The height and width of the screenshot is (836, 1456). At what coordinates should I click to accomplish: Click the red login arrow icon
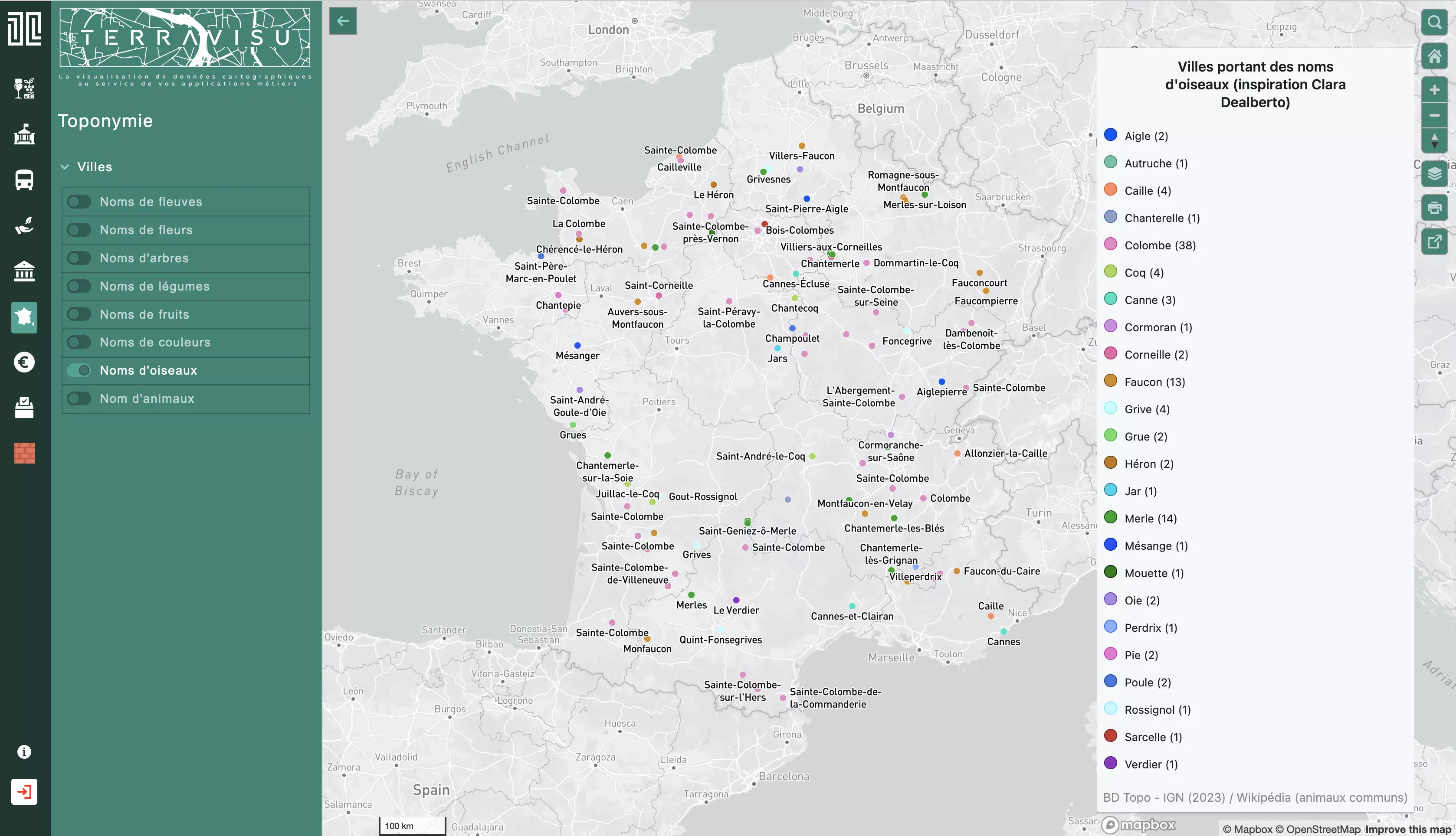[x=24, y=792]
